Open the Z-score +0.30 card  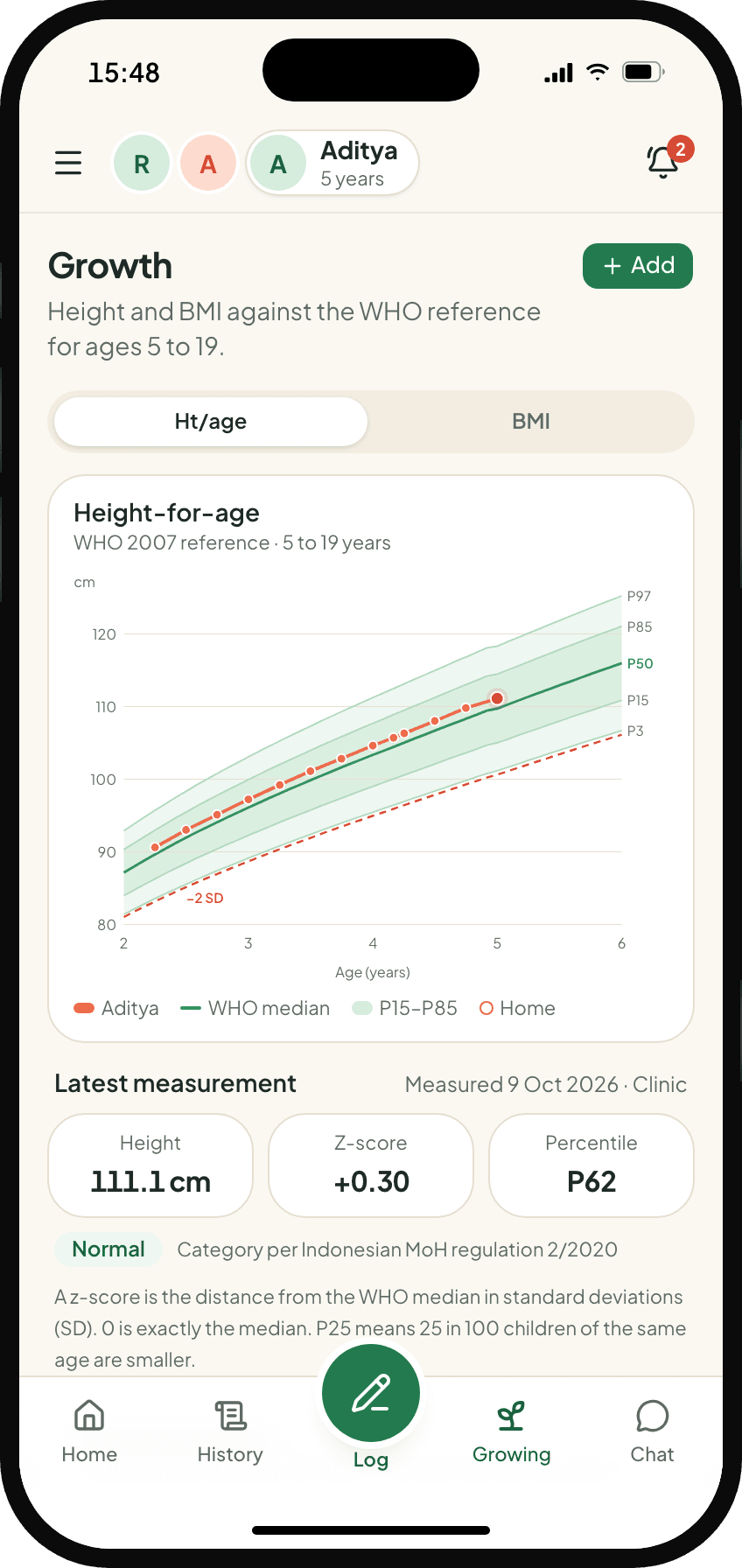point(371,1165)
